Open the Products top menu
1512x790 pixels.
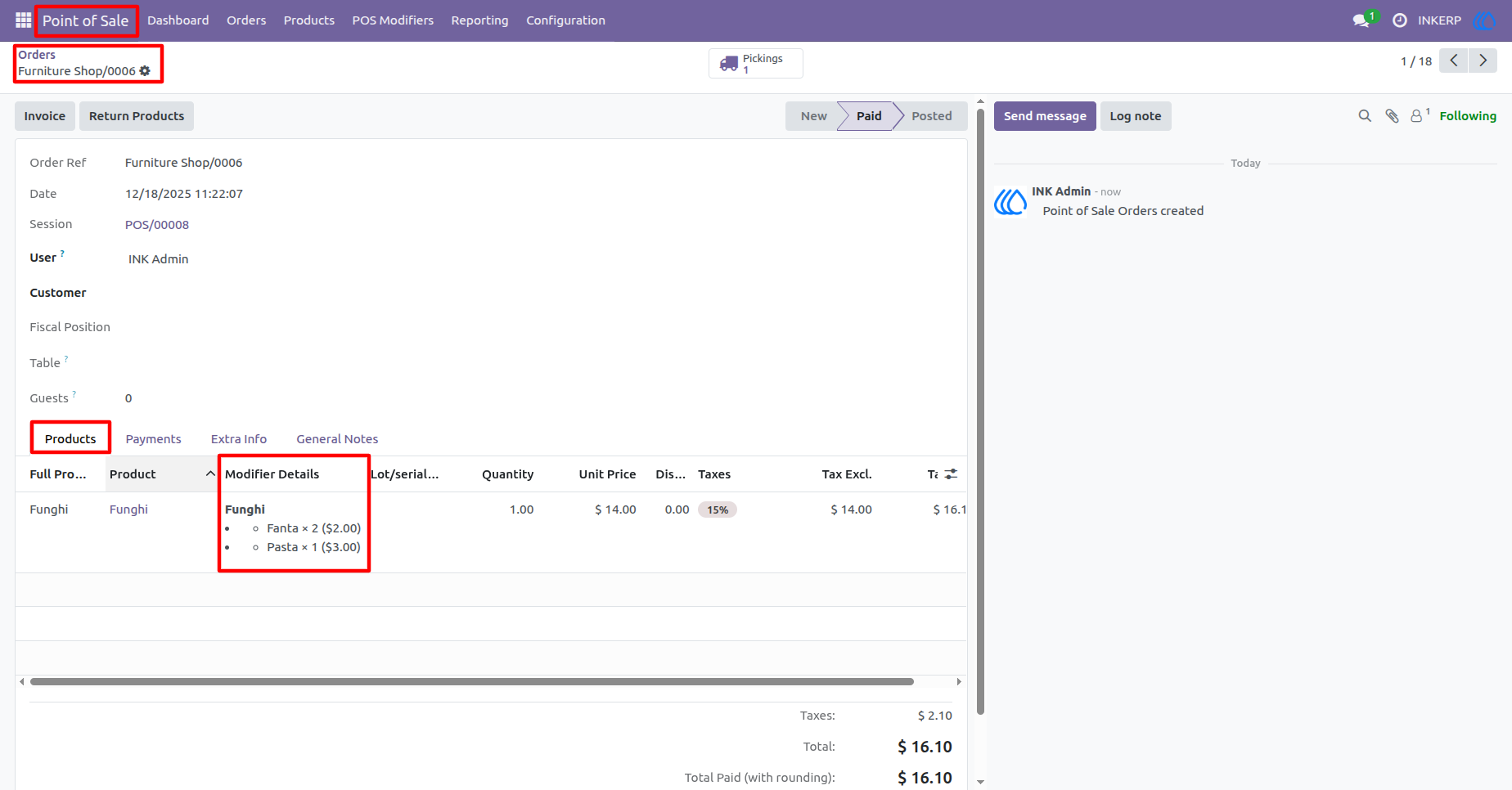(309, 20)
